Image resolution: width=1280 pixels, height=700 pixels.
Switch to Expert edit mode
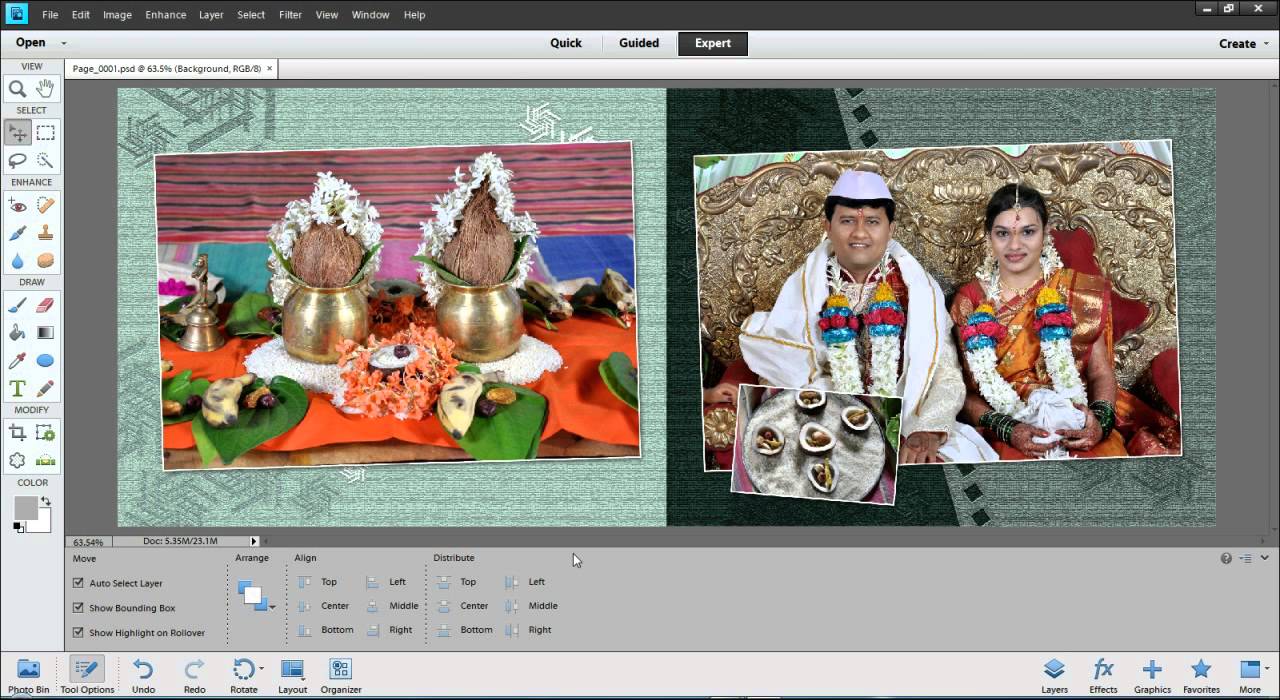pos(713,43)
